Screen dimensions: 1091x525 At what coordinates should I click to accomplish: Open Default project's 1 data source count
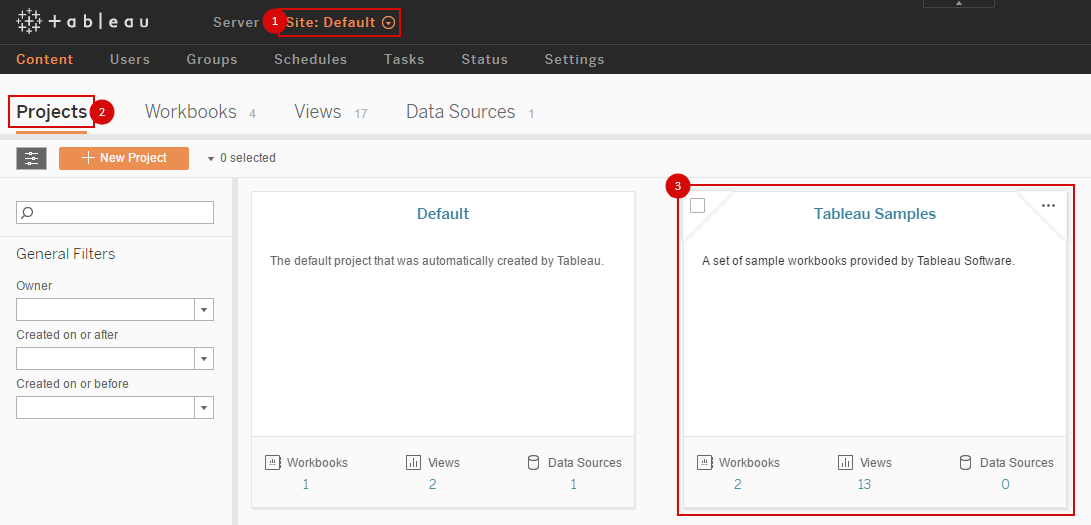[x=573, y=485]
